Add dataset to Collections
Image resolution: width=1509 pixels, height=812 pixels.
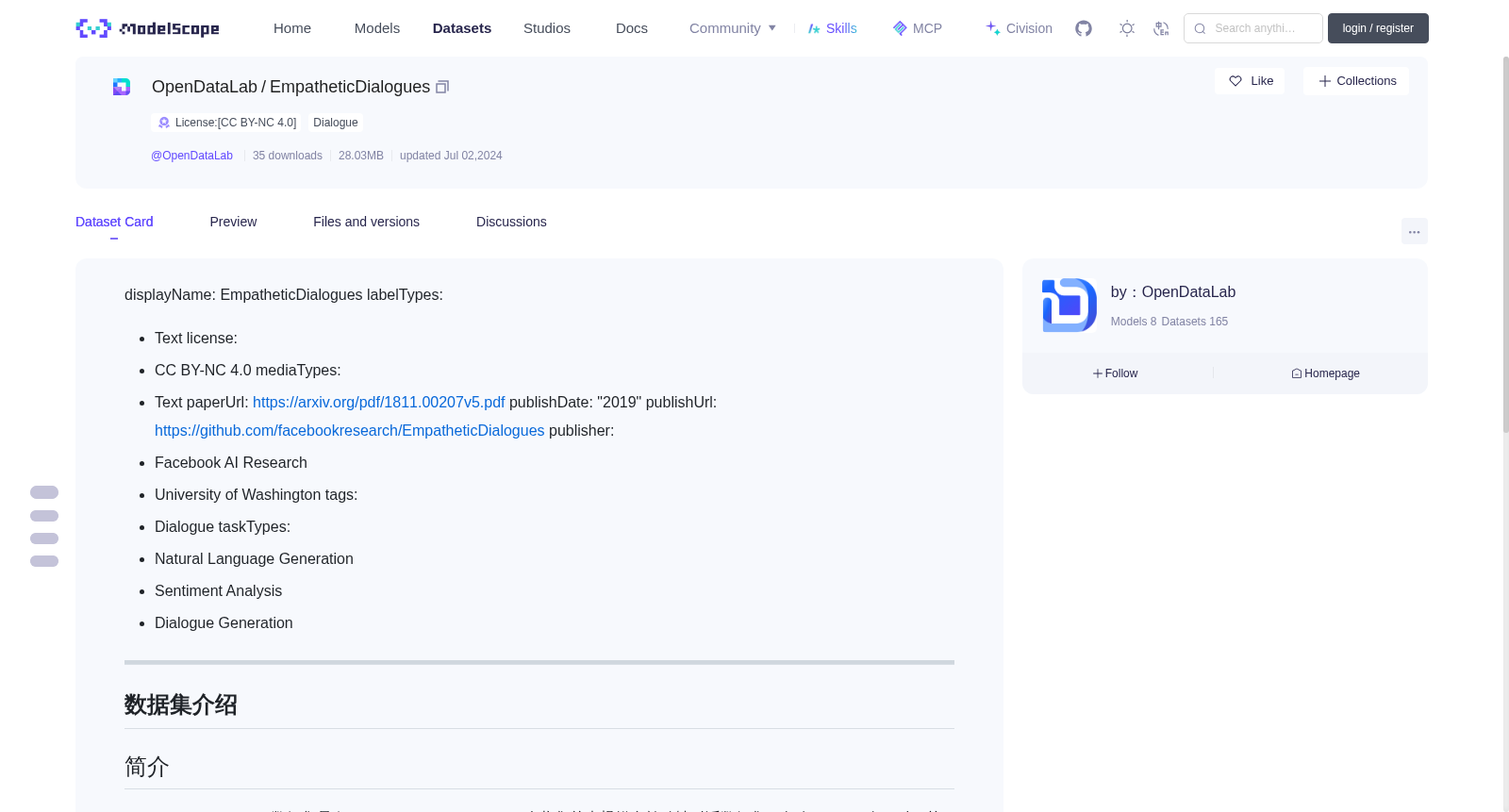(x=1356, y=81)
